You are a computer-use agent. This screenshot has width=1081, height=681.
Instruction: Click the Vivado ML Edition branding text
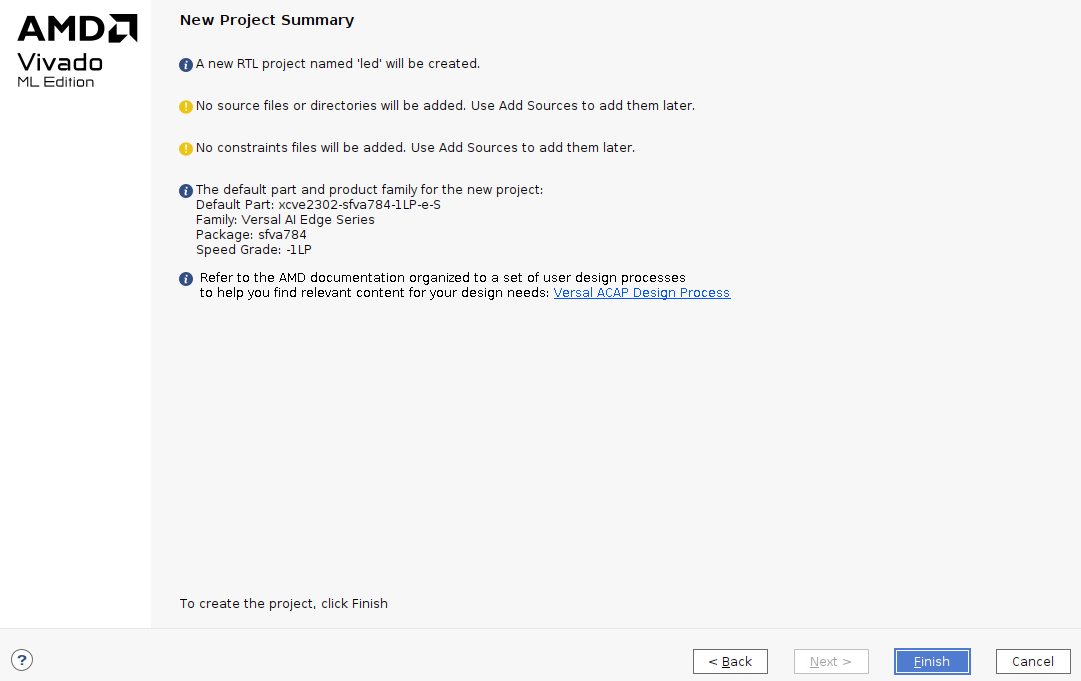(60, 70)
